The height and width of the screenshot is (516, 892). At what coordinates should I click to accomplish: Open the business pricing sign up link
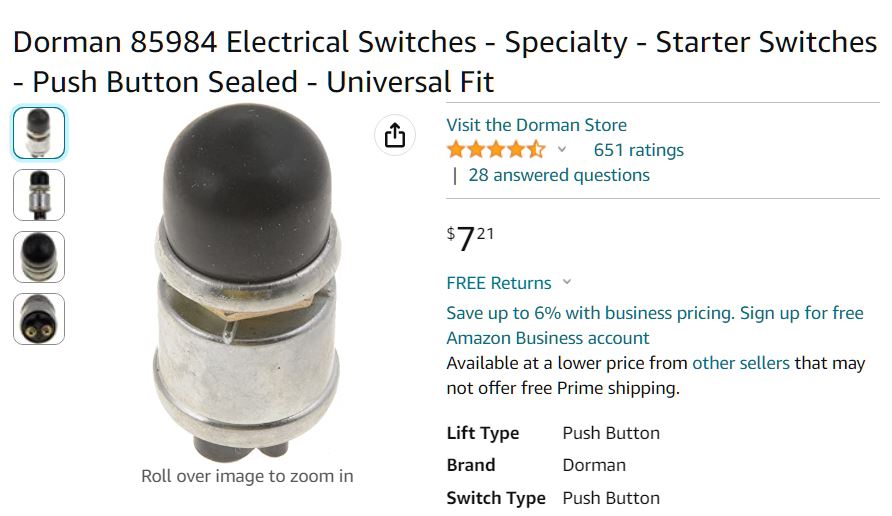point(654,325)
